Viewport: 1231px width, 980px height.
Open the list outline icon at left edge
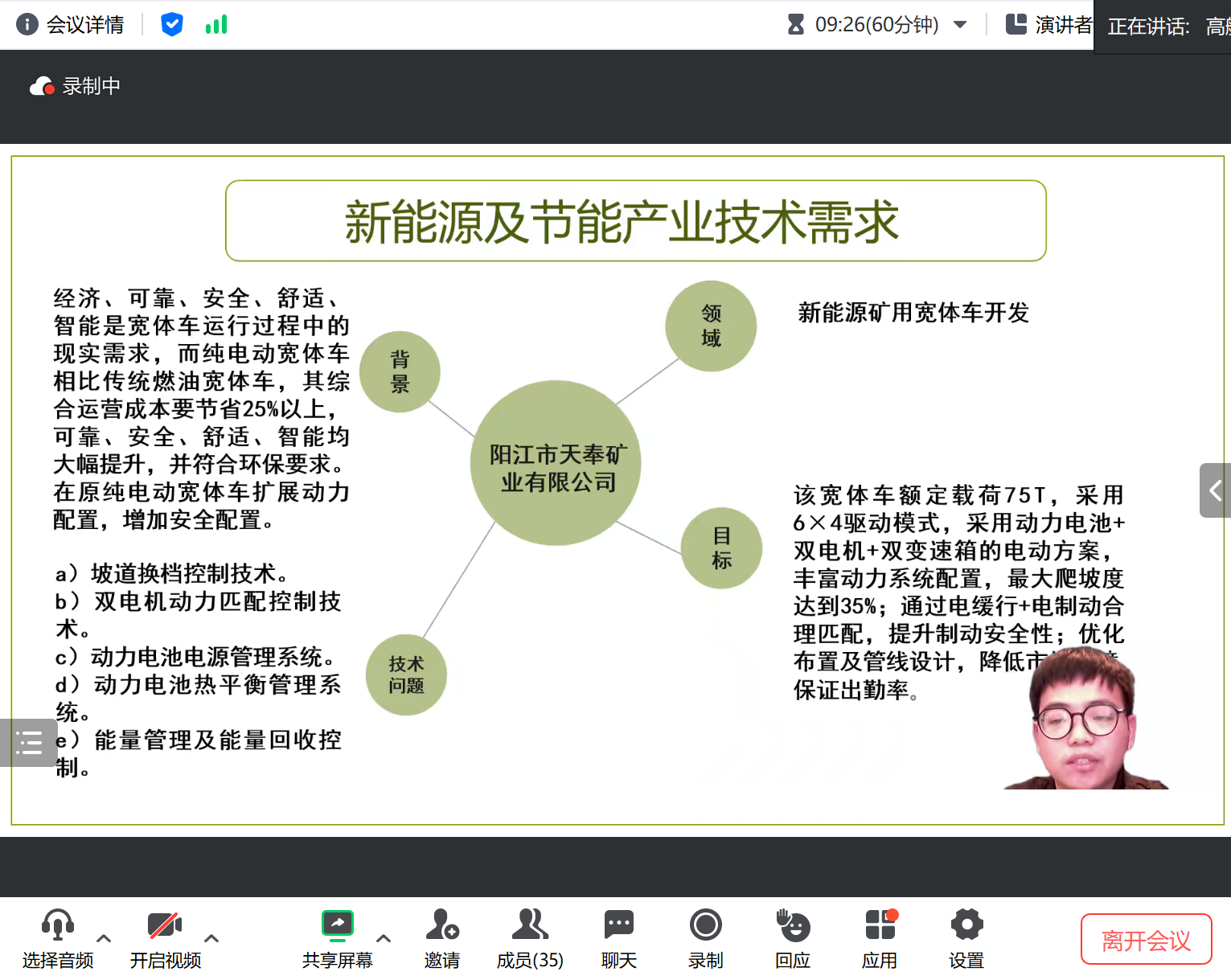[28, 742]
